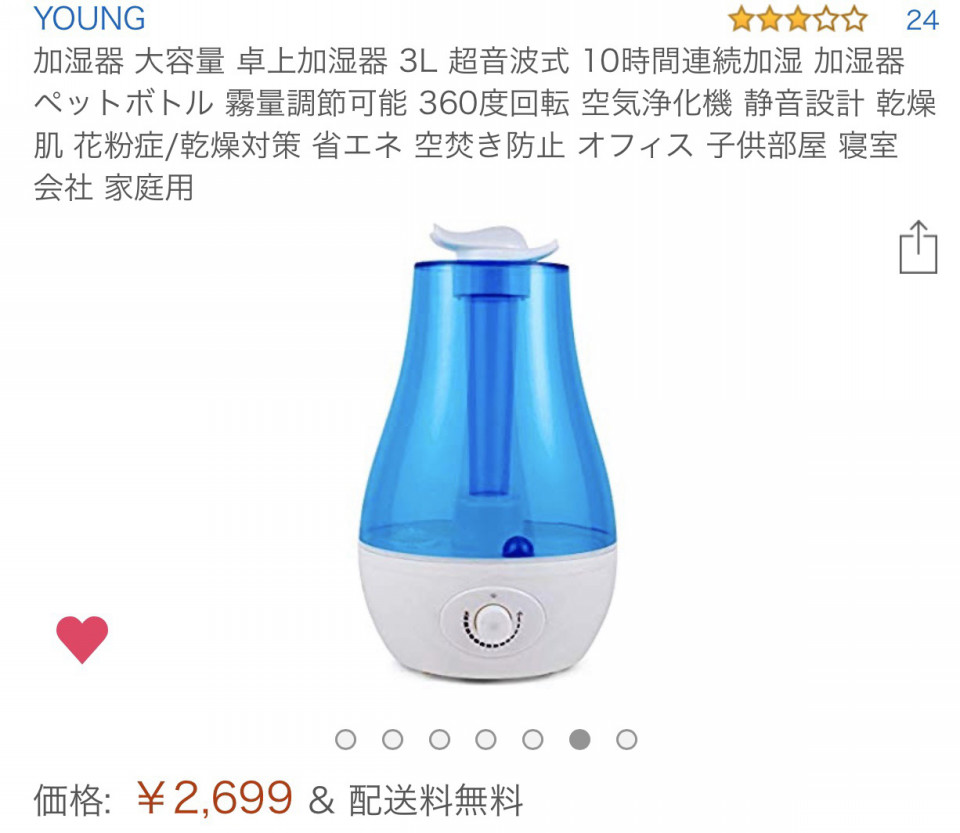
Task: Select the second image pagination dot
Action: [392, 739]
